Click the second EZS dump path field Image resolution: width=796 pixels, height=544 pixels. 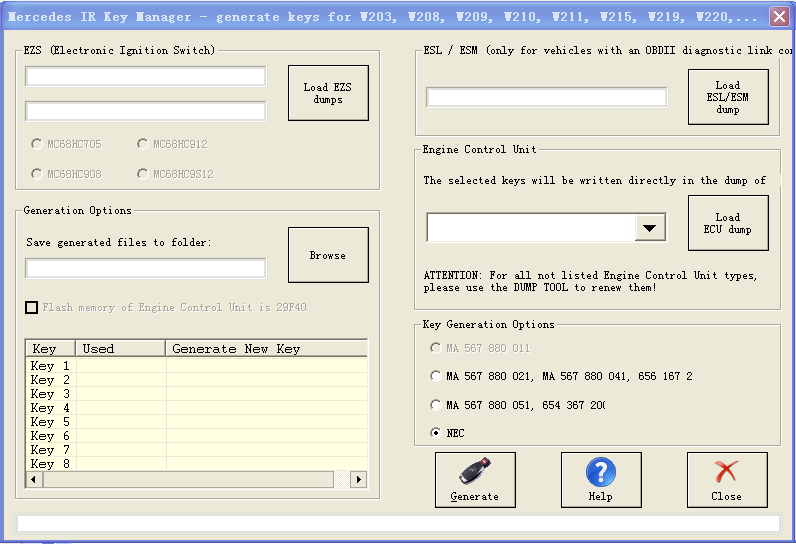[146, 111]
